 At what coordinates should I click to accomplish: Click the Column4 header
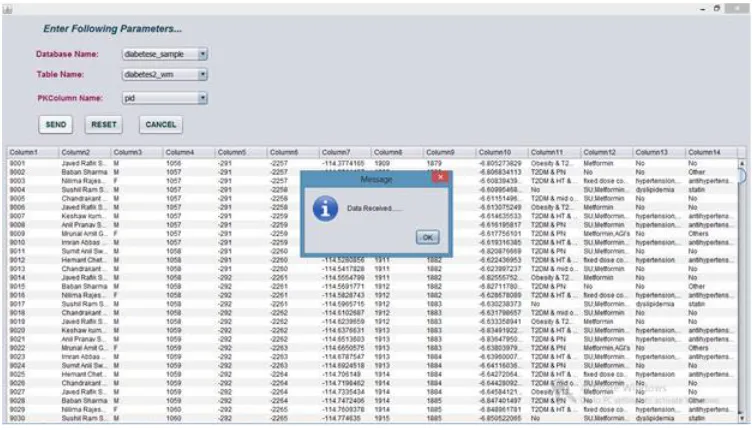190,152
